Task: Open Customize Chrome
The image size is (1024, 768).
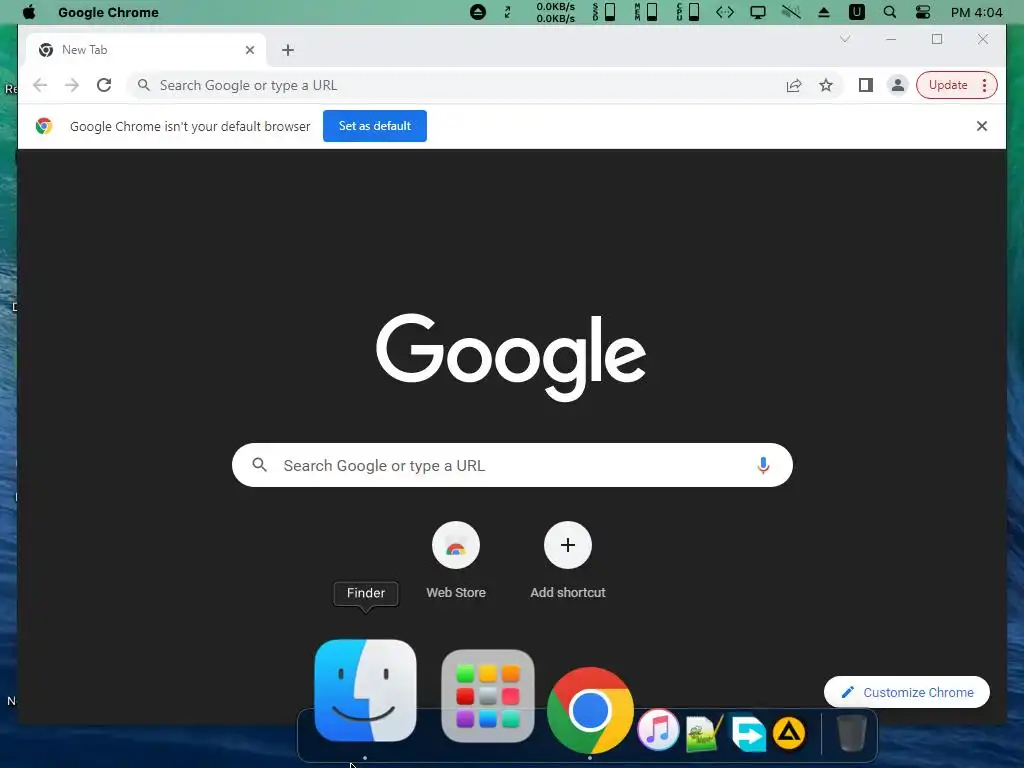Action: (906, 692)
